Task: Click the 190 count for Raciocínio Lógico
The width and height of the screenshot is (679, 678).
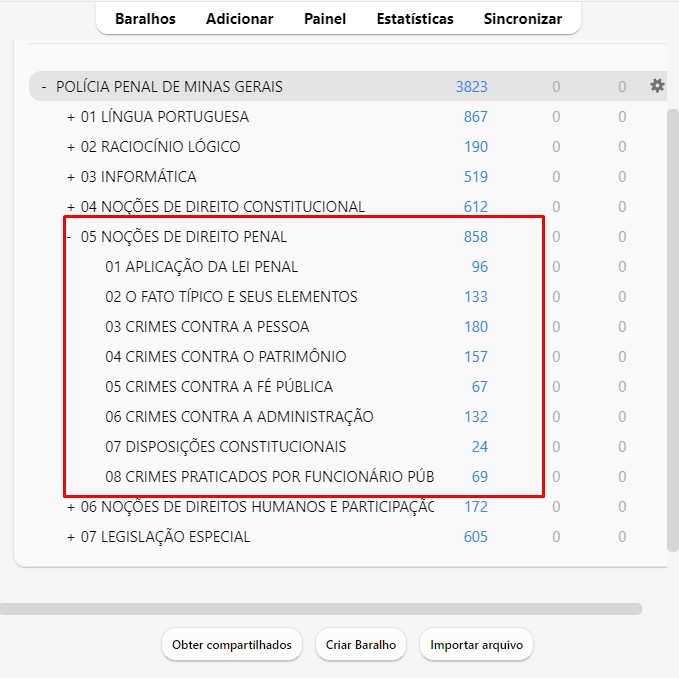Action: (476, 147)
